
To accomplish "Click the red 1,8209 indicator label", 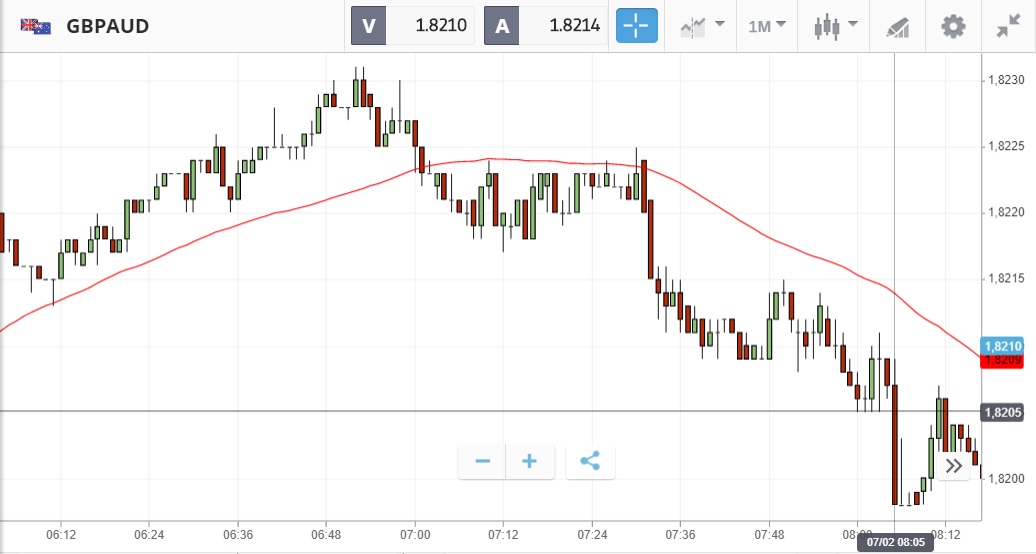I will click(x=1002, y=360).
